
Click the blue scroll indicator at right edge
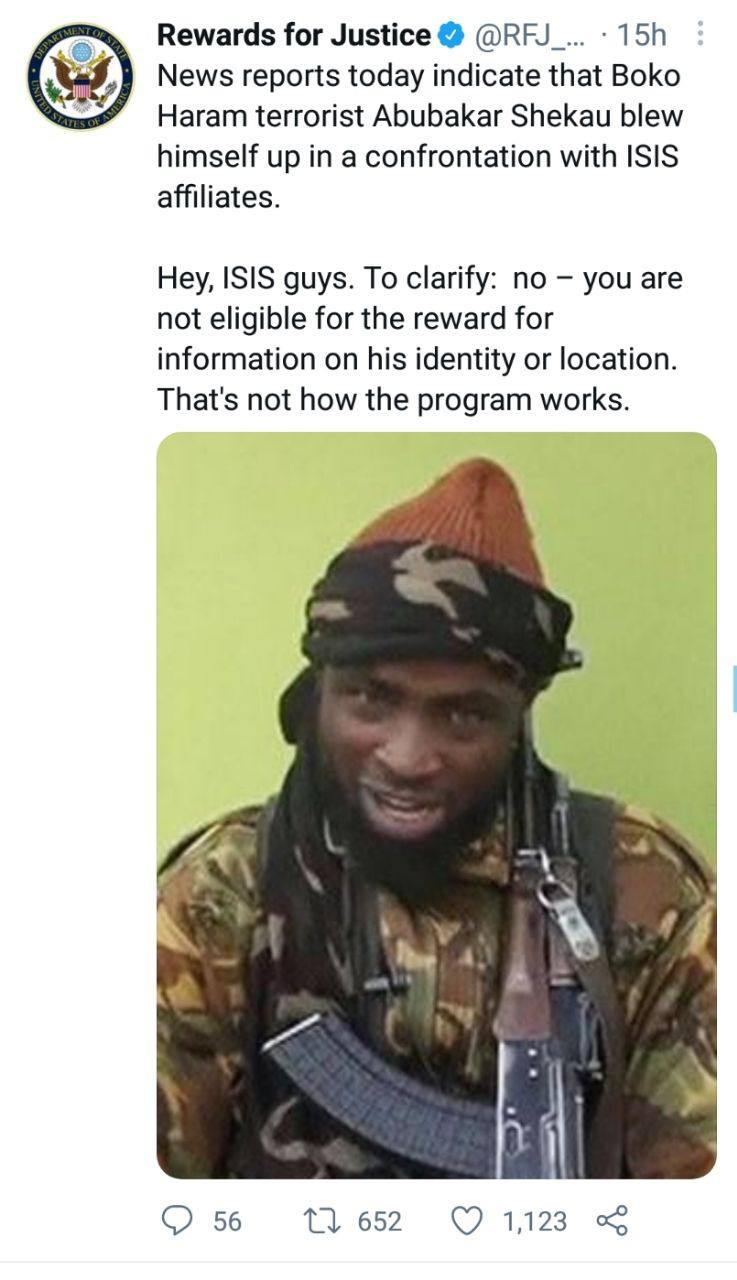[x=734, y=688]
